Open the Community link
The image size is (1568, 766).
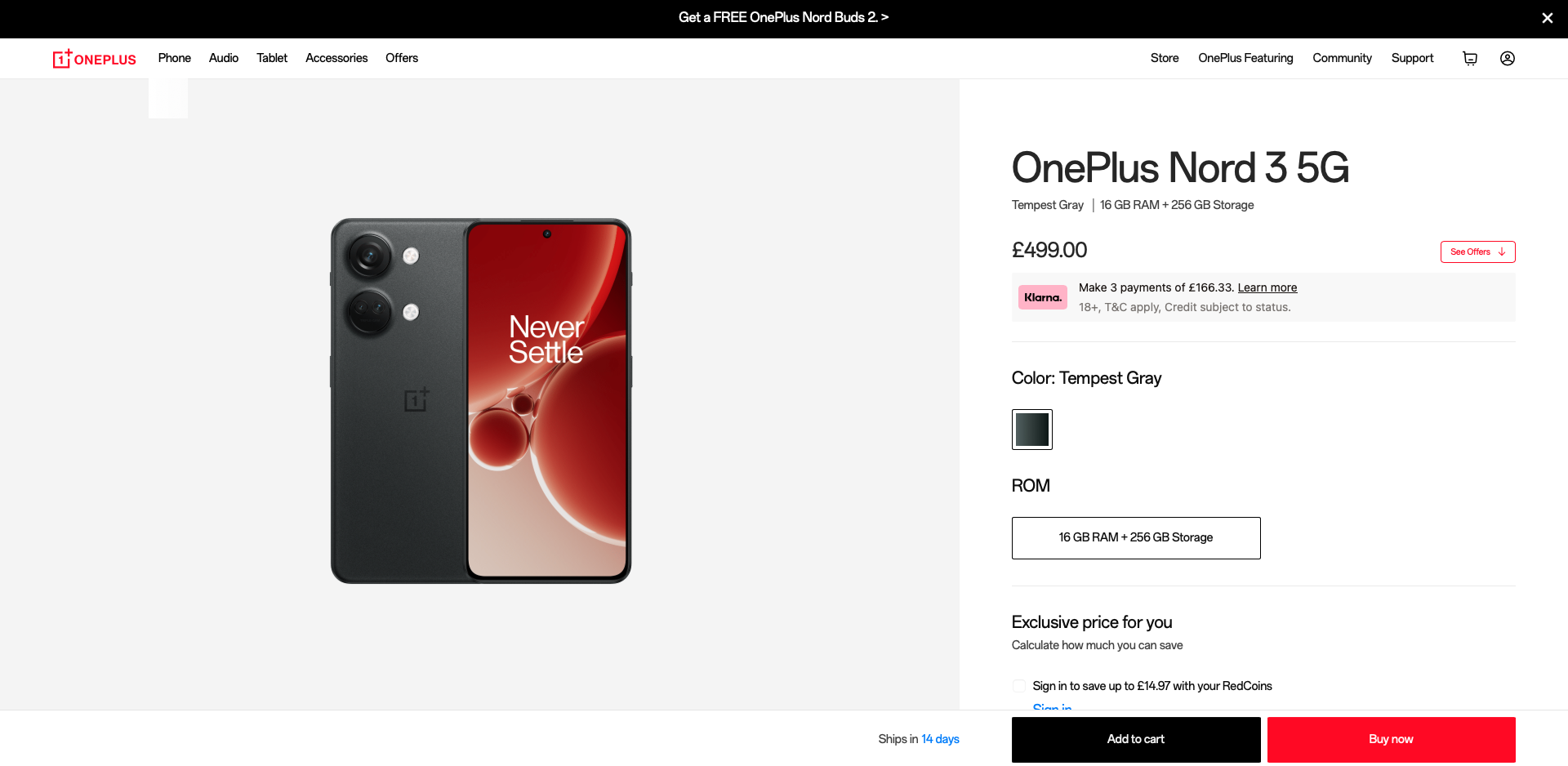pos(1342,58)
